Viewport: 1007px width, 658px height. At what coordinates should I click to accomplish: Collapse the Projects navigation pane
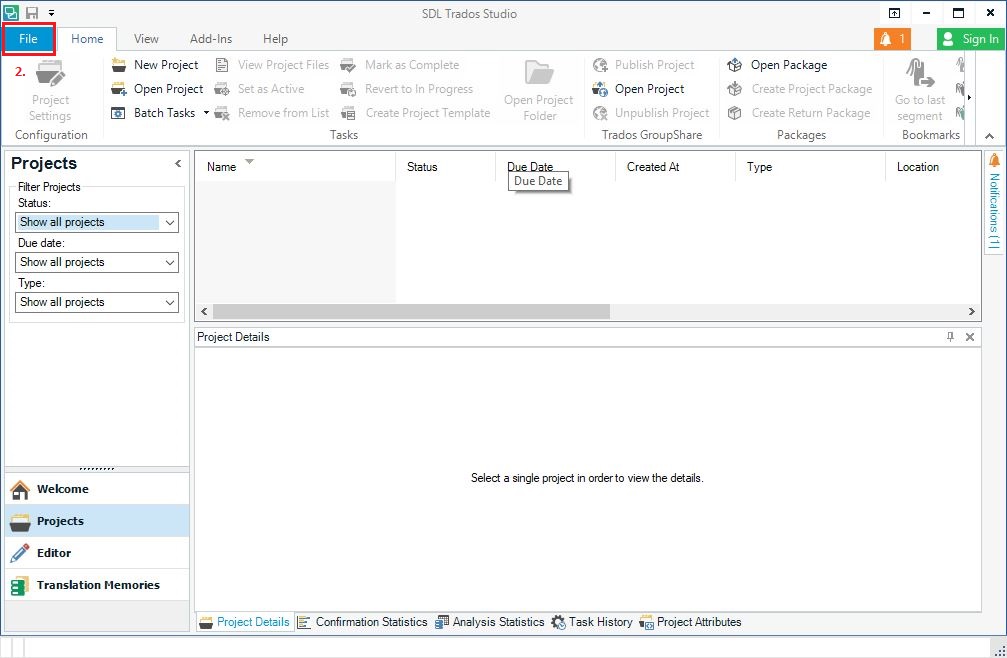click(x=178, y=164)
